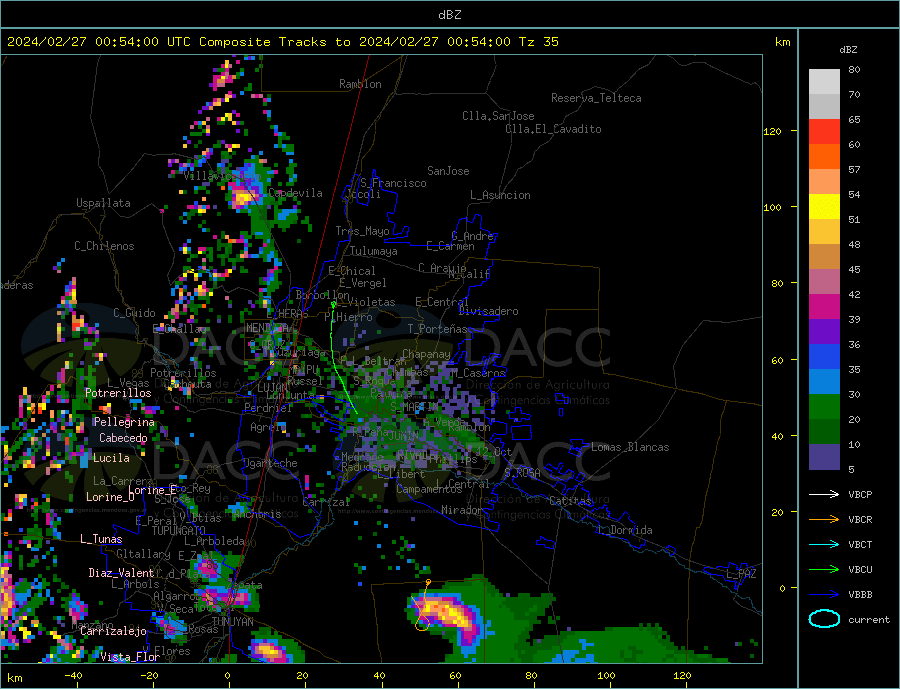Select the purple swatch between 39 and 36
Image resolution: width=900 pixels, height=689 pixels.
(824, 332)
